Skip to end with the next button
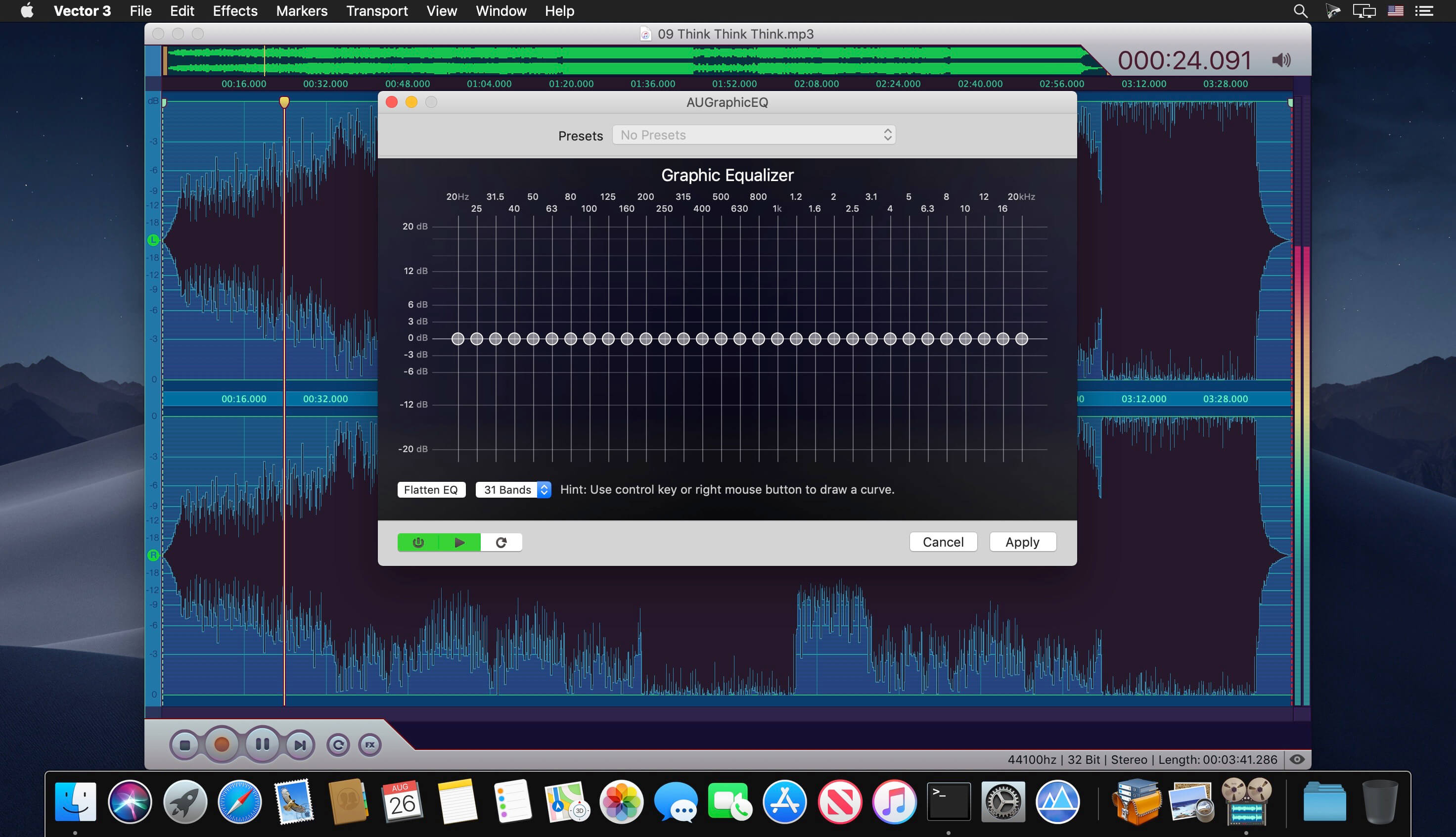The height and width of the screenshot is (837, 1456). pos(300,745)
